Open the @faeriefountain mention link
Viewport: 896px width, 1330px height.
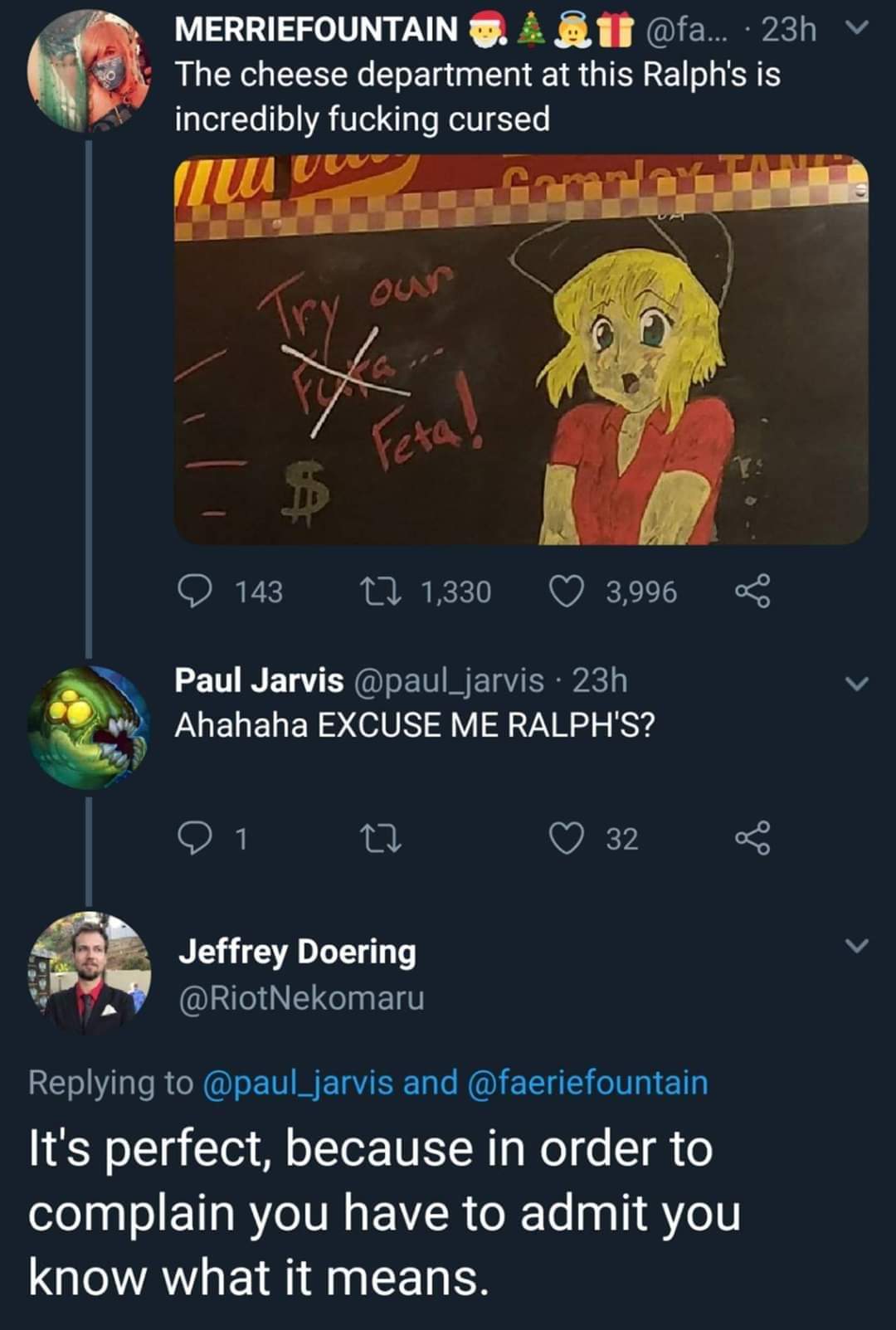588,1083
